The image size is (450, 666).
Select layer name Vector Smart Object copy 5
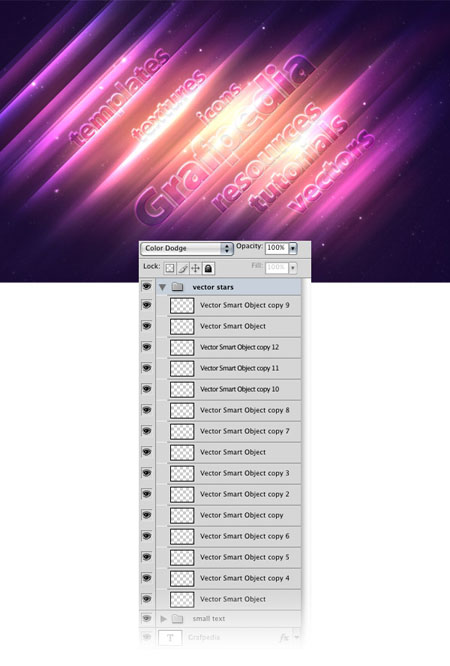[x=245, y=557]
